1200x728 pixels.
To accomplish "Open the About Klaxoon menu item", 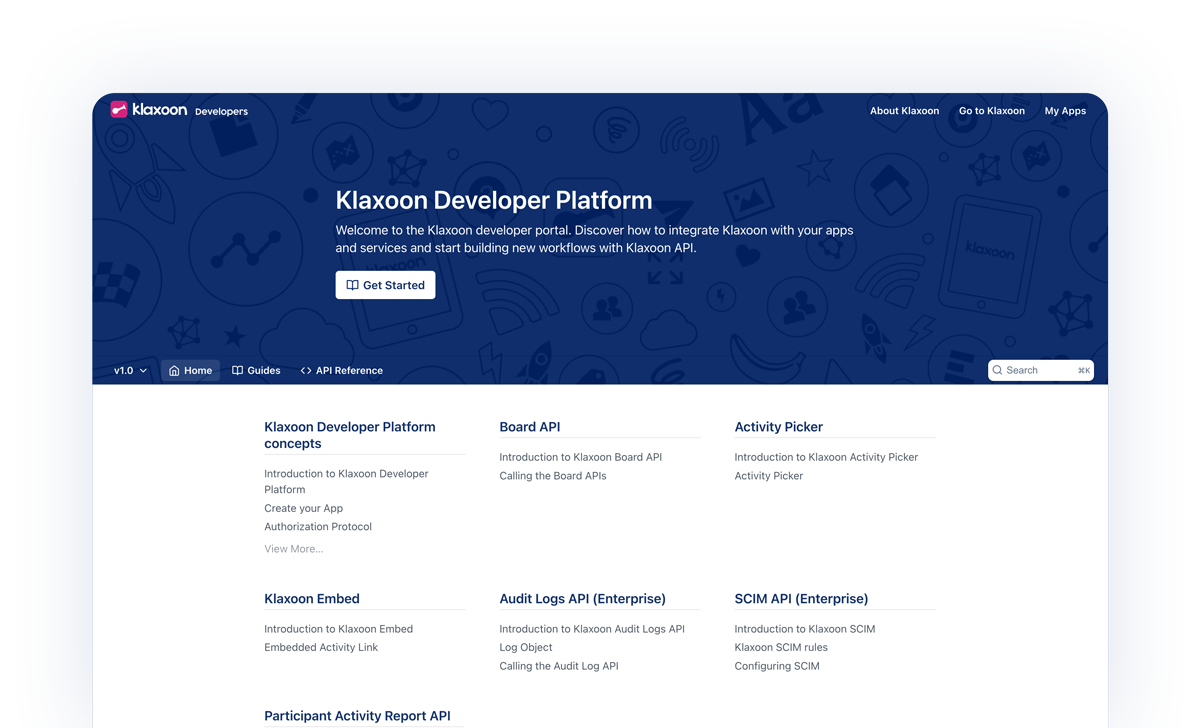I will click(904, 111).
